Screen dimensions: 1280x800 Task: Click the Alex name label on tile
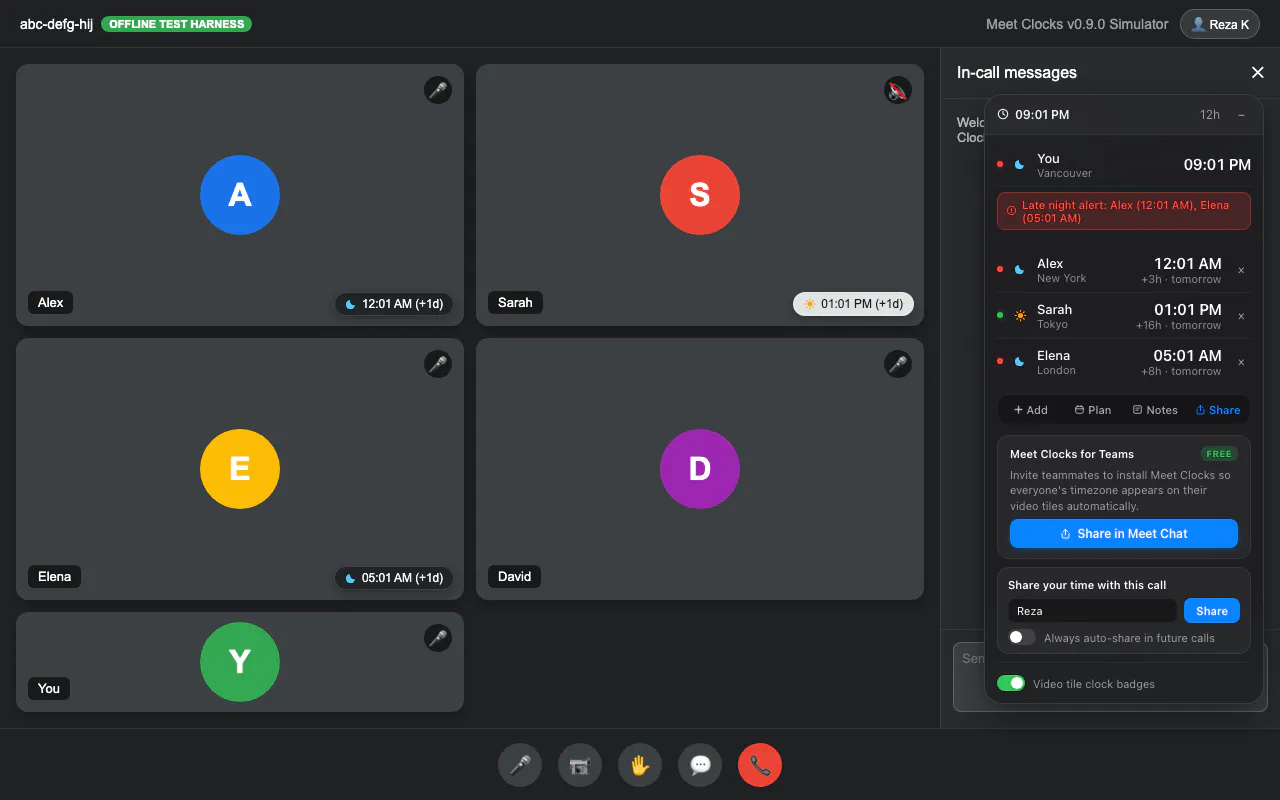[x=51, y=302]
